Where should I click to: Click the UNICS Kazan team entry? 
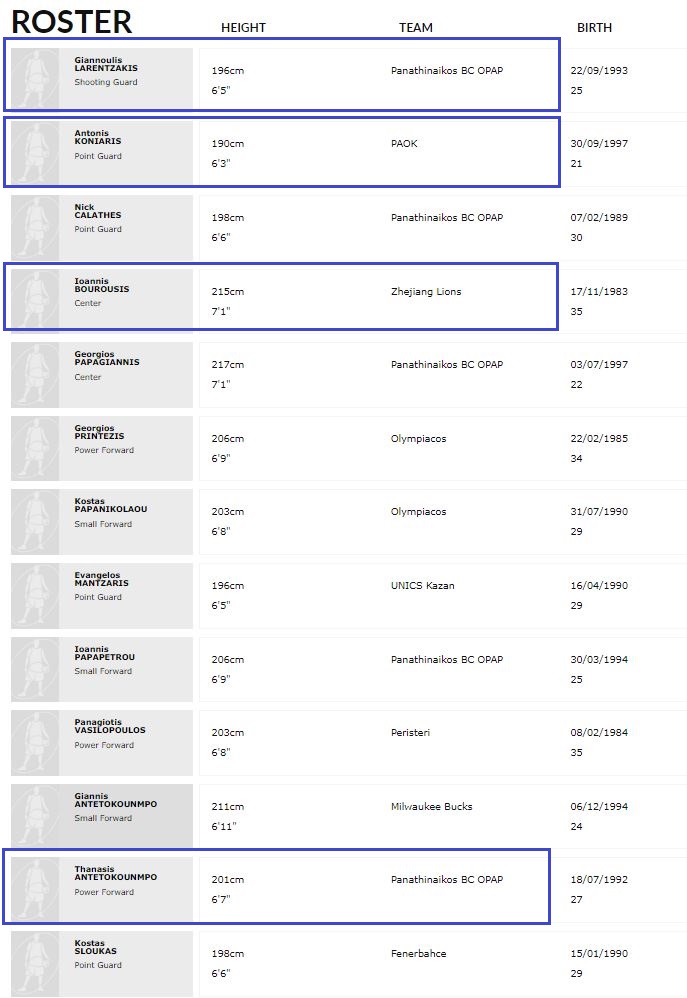(422, 585)
